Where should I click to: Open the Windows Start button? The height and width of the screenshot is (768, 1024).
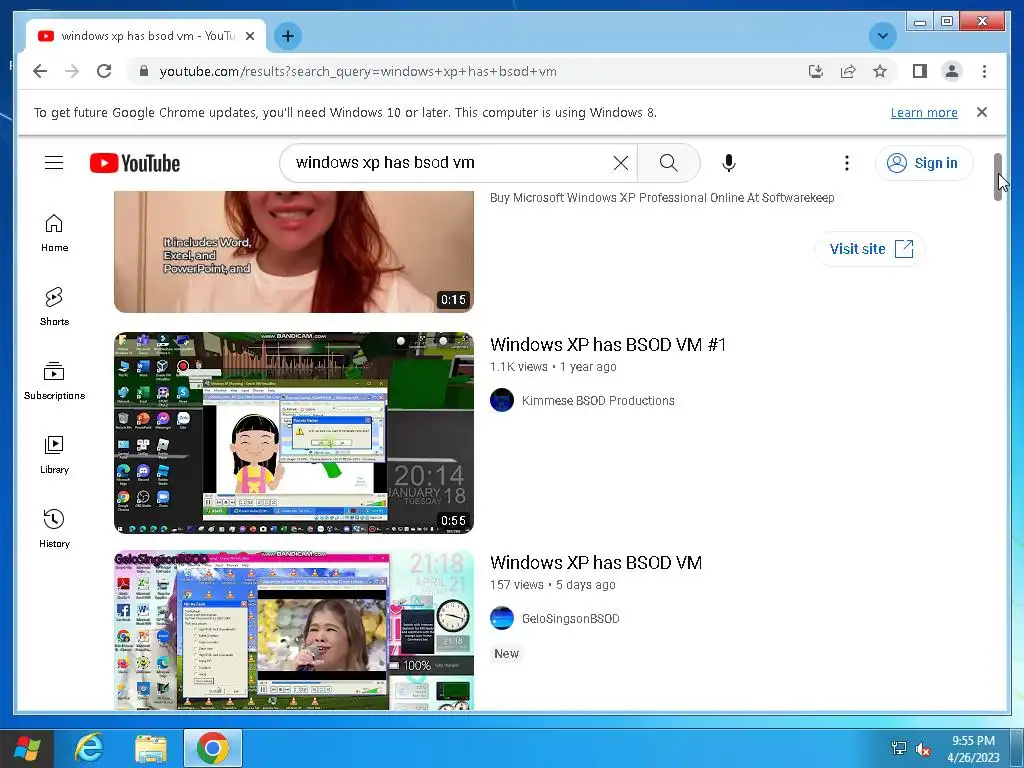(26, 749)
